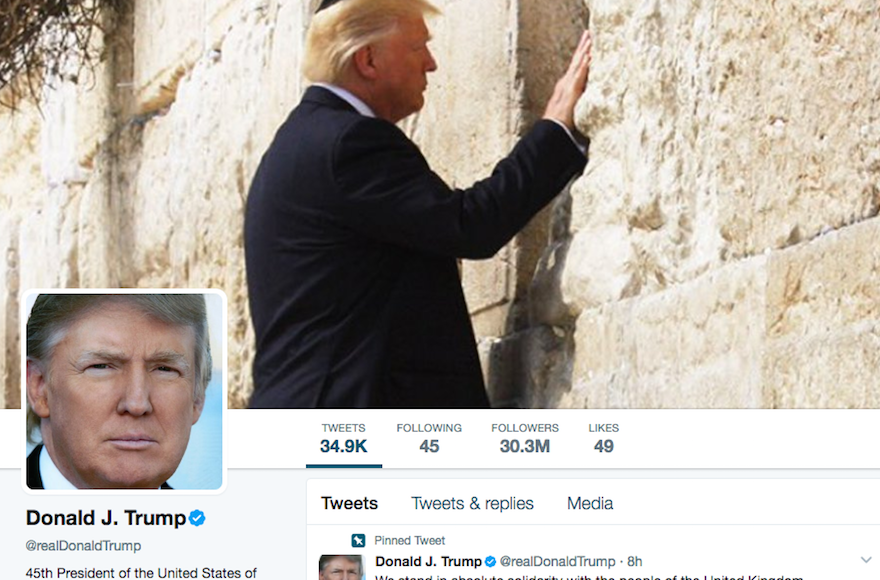Click the verified badge in pinned tweet
The image size is (880, 580).
(x=490, y=561)
